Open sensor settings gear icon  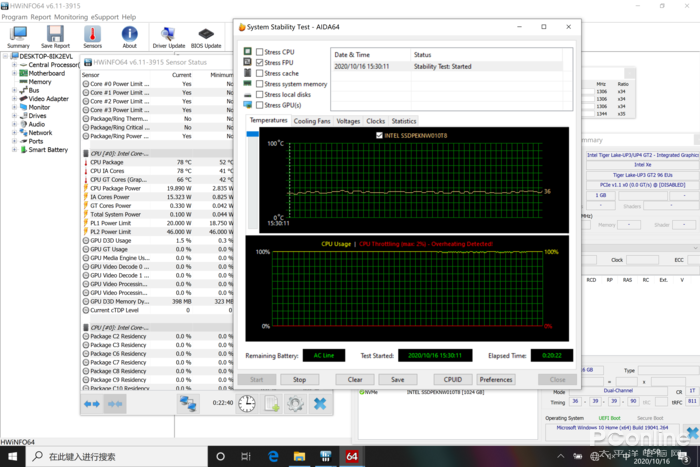[295, 404]
